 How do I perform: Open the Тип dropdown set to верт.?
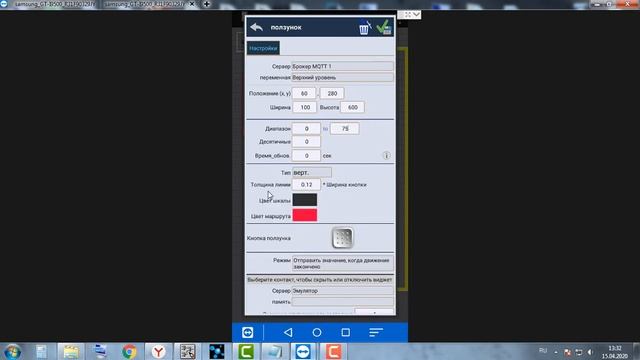point(312,173)
